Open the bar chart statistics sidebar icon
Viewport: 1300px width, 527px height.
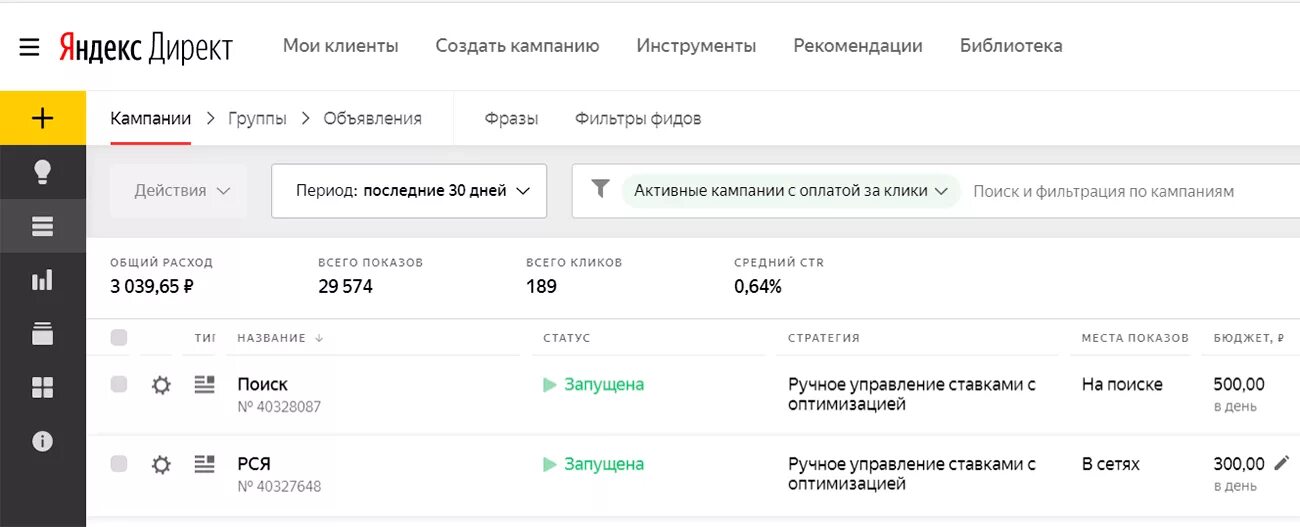[x=42, y=281]
